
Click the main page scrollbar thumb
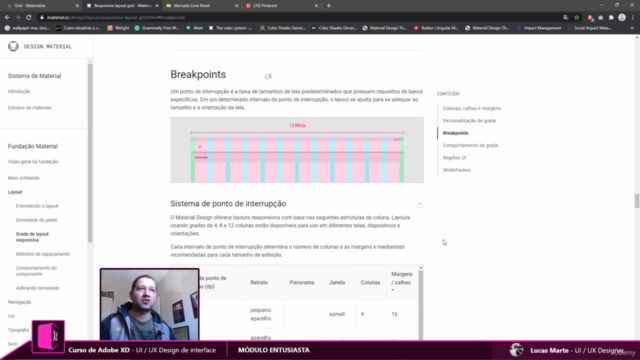click(637, 201)
